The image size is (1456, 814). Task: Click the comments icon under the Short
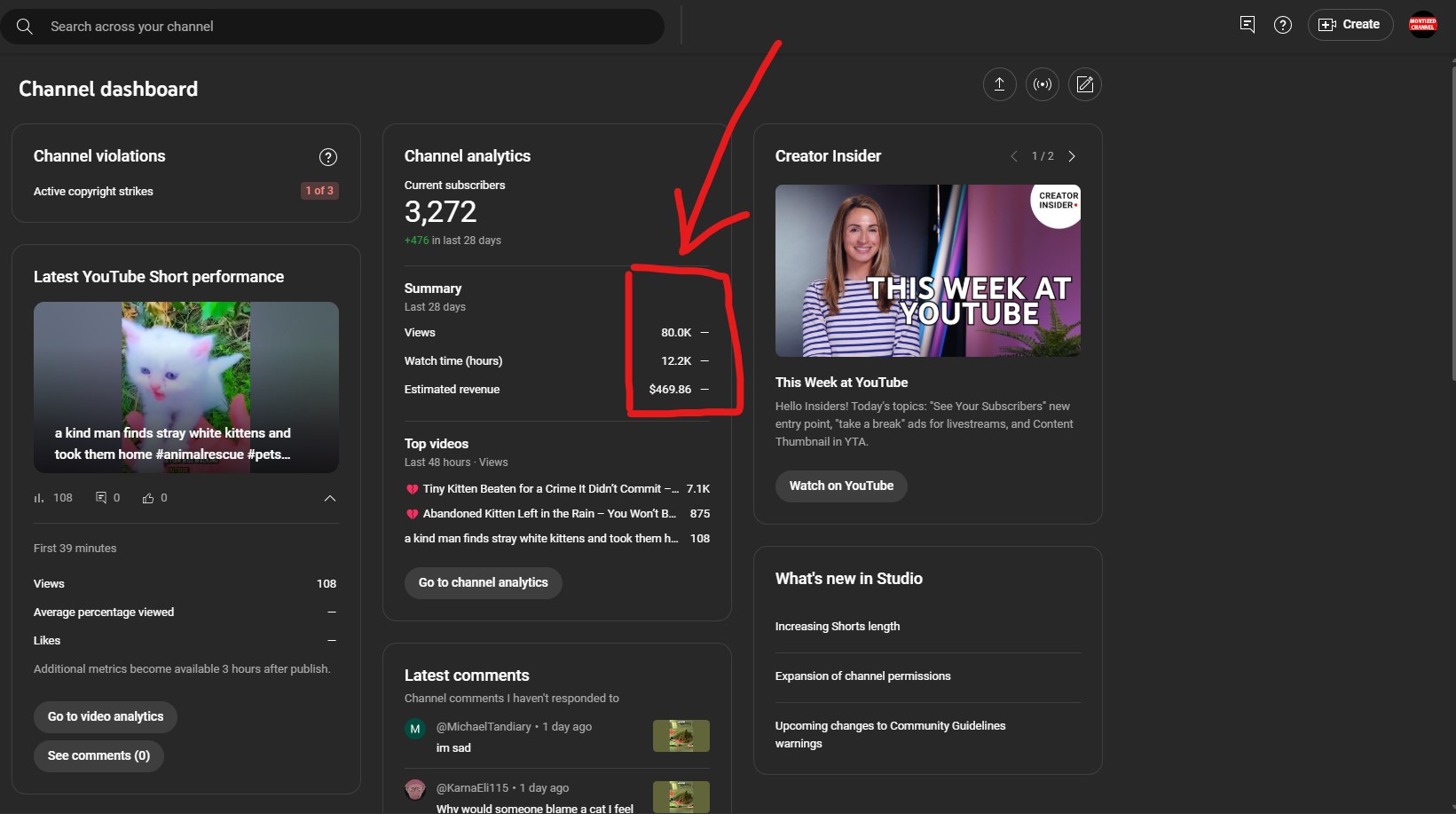[x=101, y=497]
